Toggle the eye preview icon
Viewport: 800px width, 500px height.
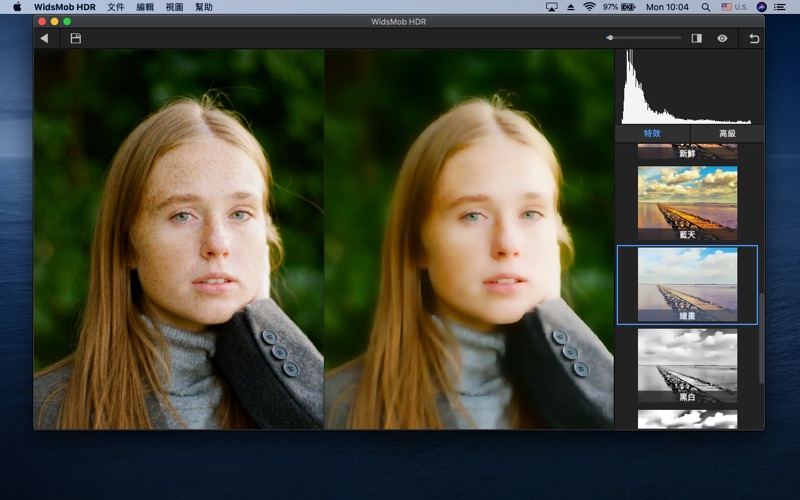pyautogui.click(x=722, y=38)
